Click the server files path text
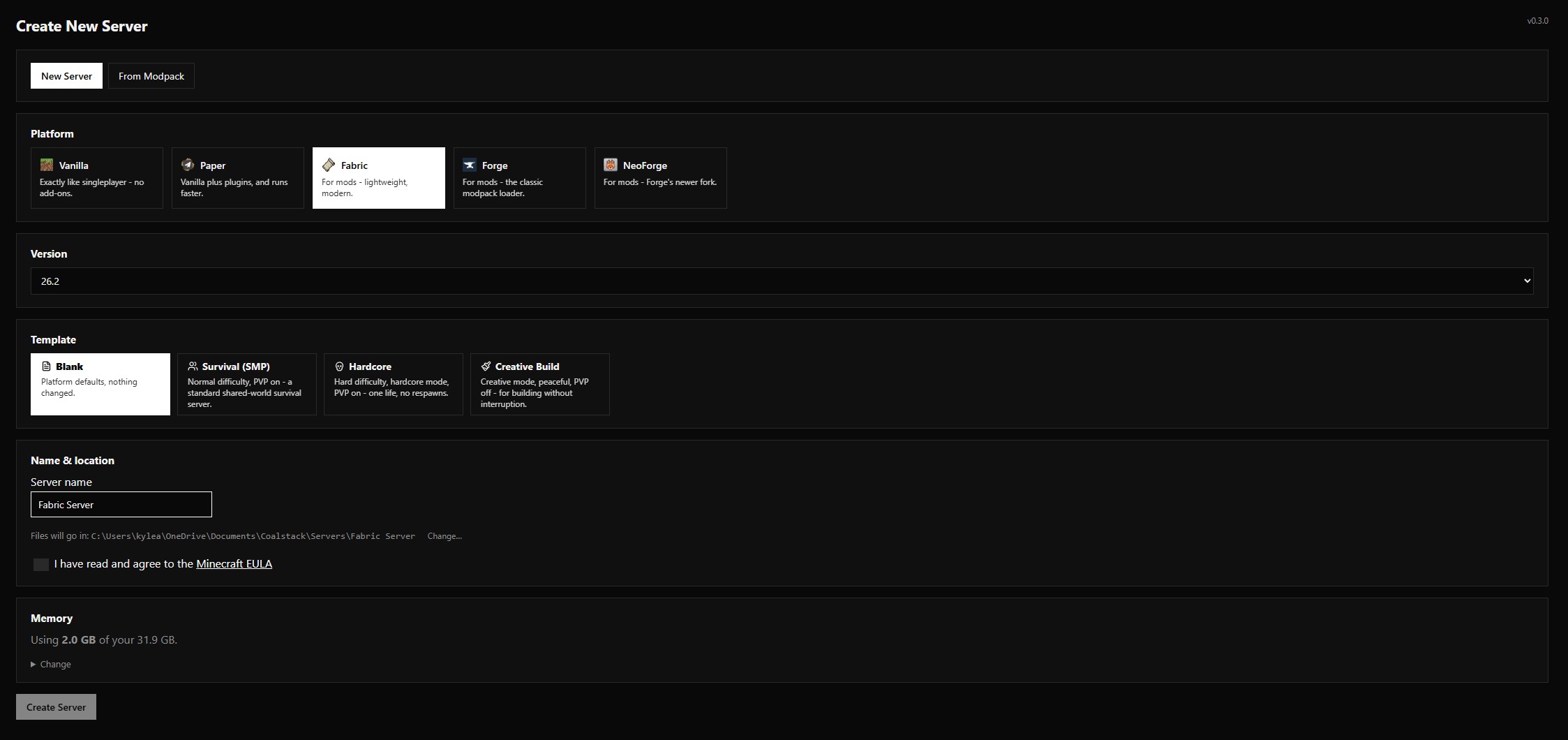The image size is (1568, 740). 253,536
